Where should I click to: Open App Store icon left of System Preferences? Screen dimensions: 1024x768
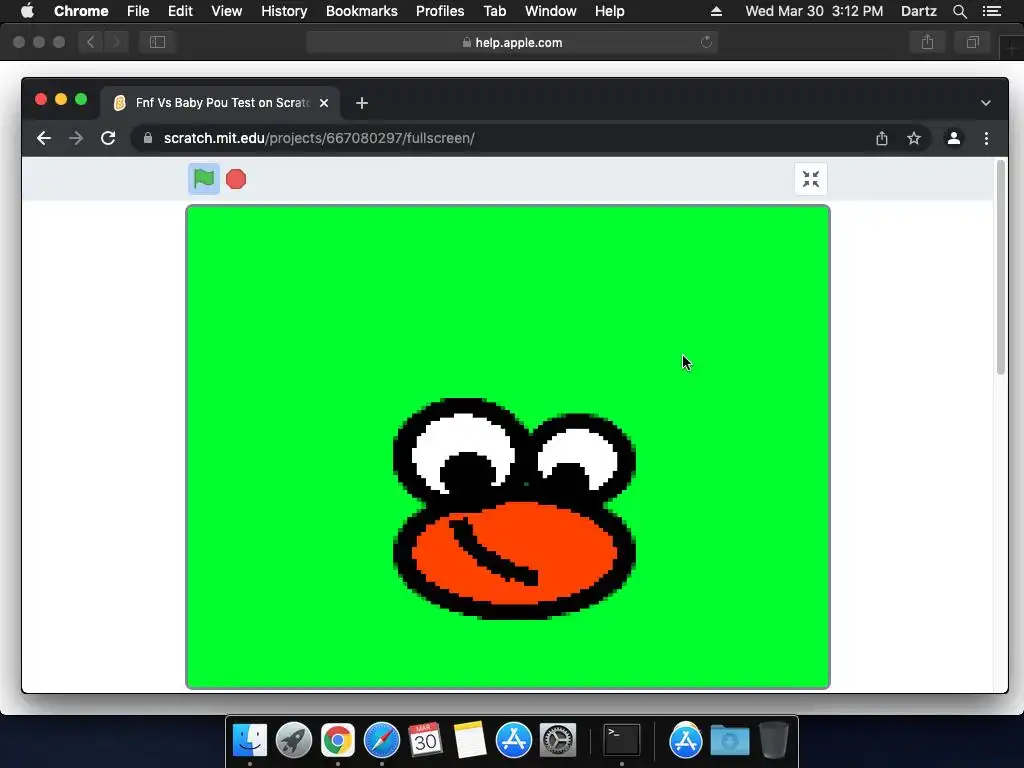click(x=513, y=740)
